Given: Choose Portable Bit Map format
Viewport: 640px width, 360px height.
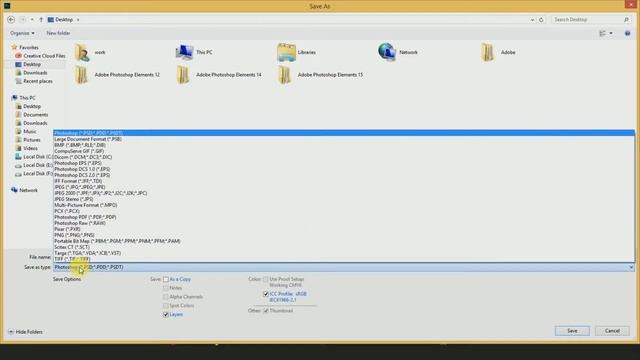Looking at the screenshot, I should coord(344,241).
